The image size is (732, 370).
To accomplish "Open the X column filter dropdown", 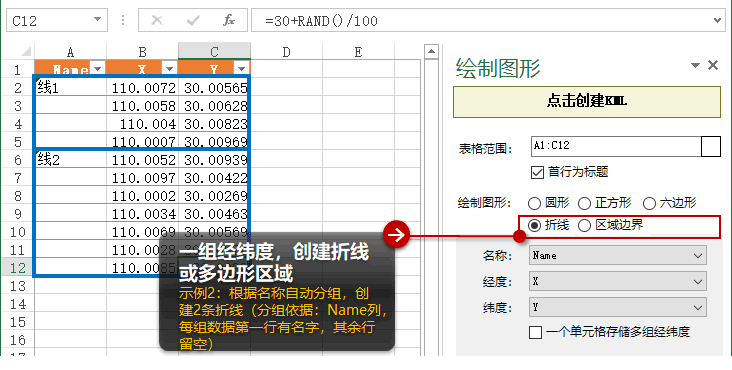I will point(169,70).
